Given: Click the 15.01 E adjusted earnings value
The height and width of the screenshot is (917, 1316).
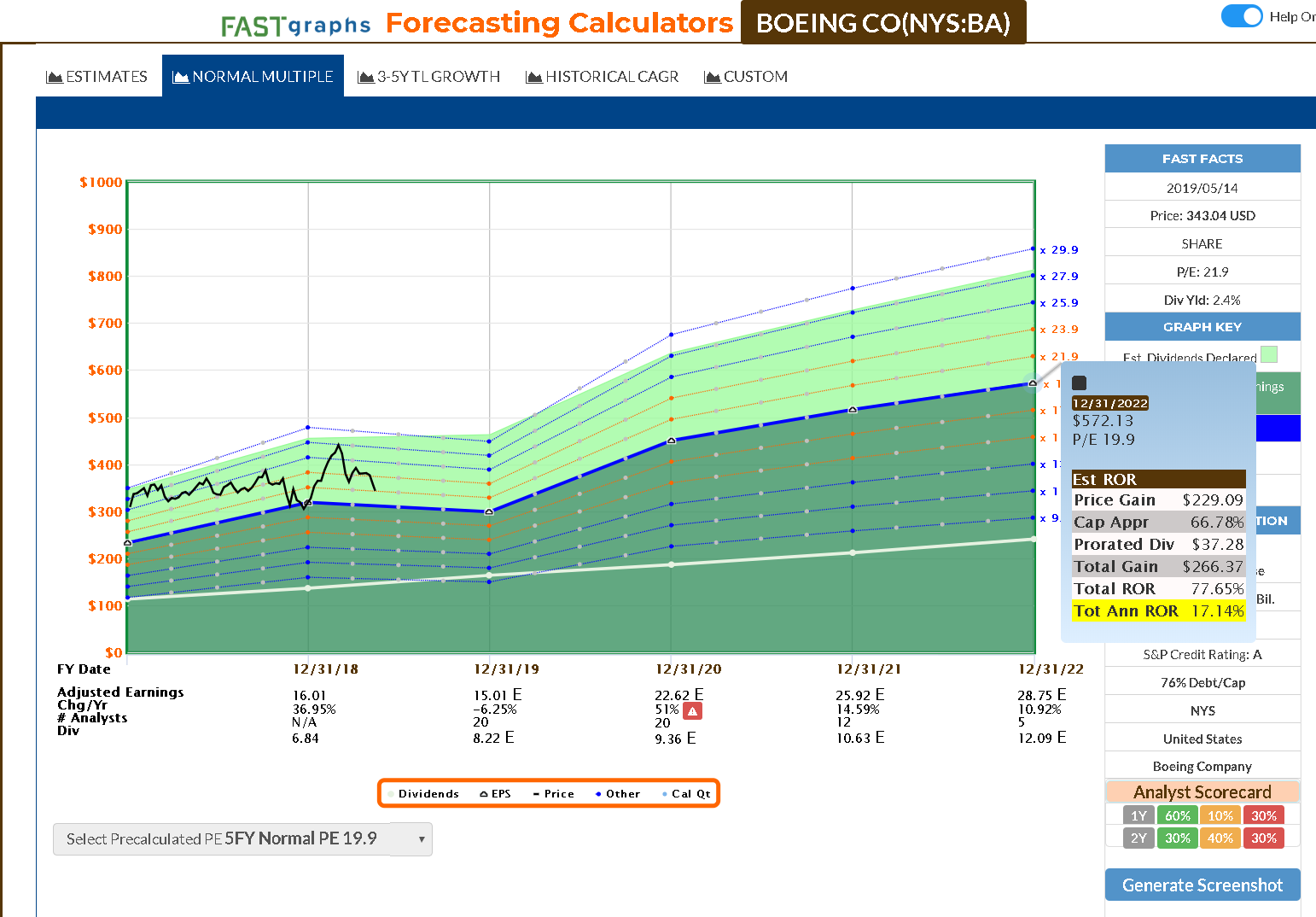Looking at the screenshot, I should tap(498, 695).
